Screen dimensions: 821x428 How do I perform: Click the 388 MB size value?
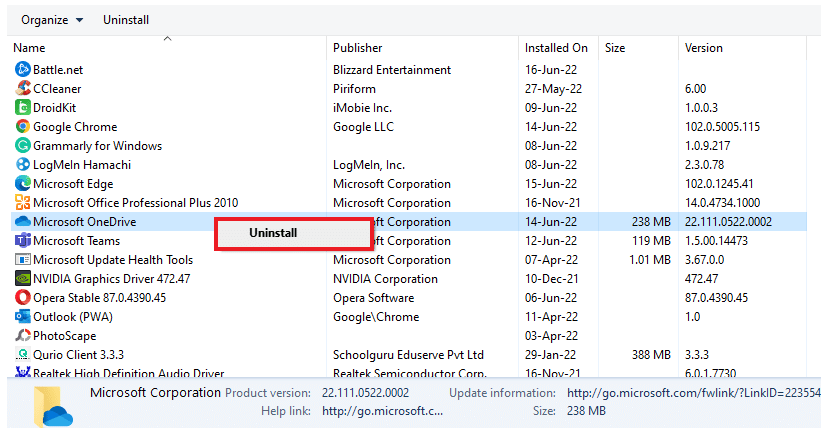pyautogui.click(x=651, y=355)
